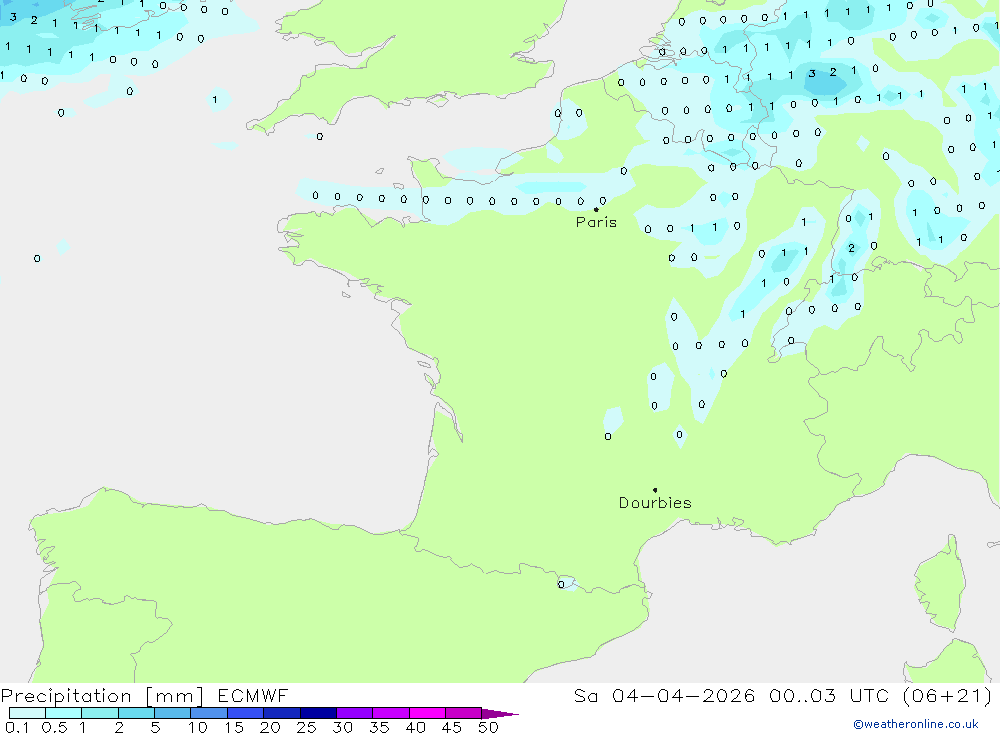Open the weatheronline.co.uk copyright link
The height and width of the screenshot is (733, 1000).
click(916, 724)
